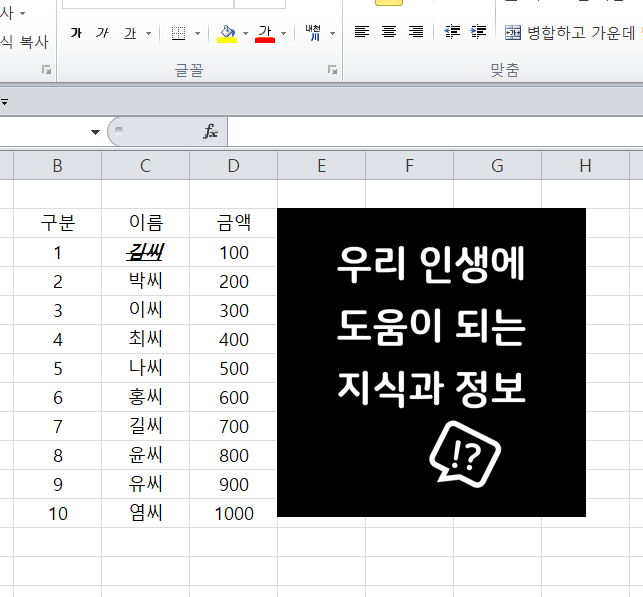Click format painter (서식 복사) button
643x597 pixels.
pos(24,41)
